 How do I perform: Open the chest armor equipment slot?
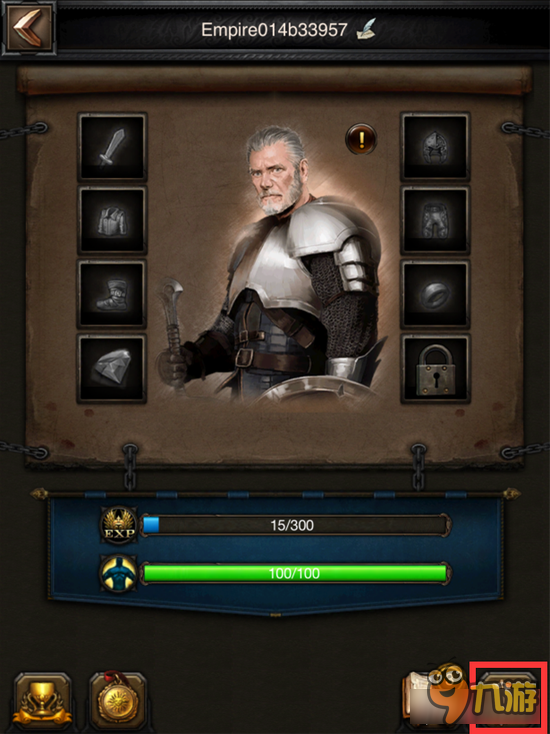(112, 220)
